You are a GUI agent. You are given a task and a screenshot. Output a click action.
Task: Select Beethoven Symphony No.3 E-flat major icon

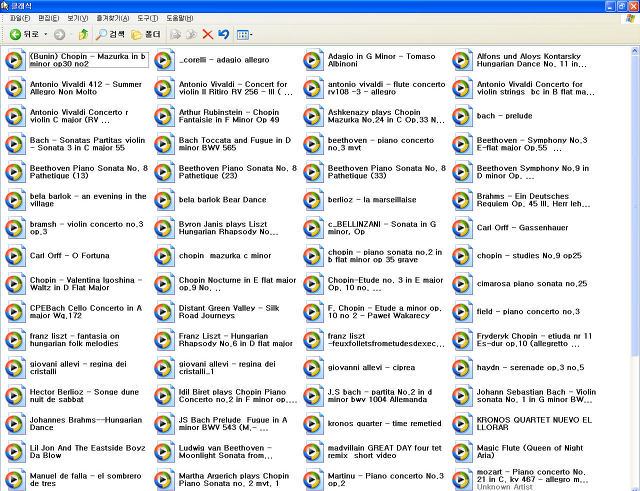point(462,144)
